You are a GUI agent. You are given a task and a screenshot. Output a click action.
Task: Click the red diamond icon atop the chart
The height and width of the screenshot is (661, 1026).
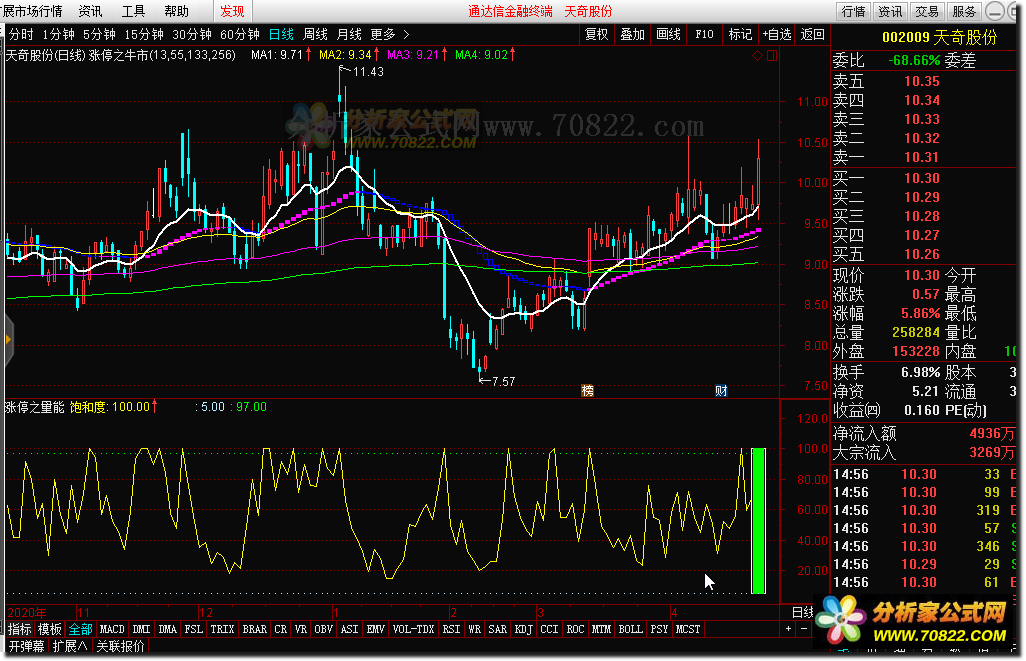tap(757, 56)
